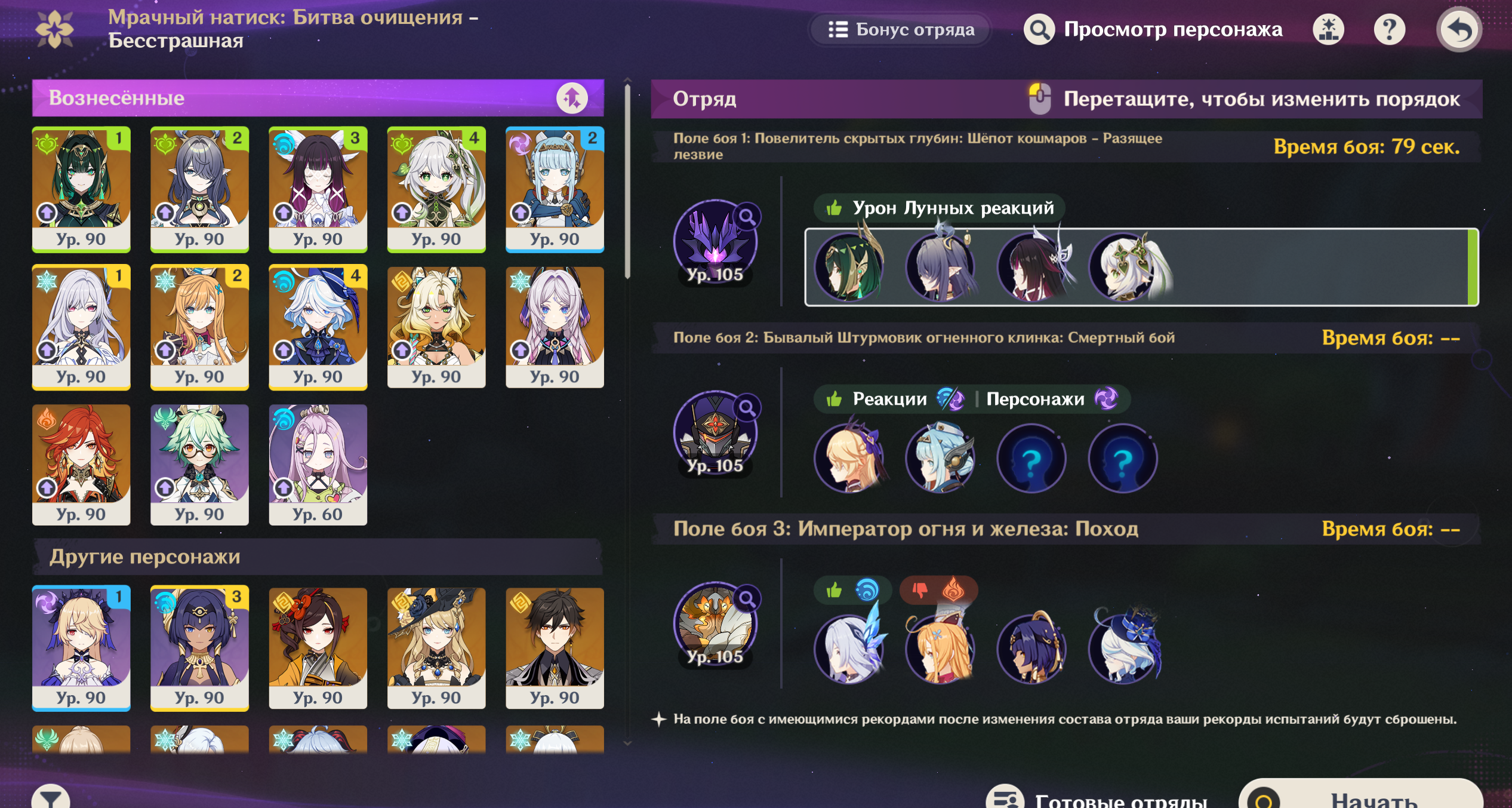The width and height of the screenshot is (1512, 808).
Task: Toggle the orange-haired character numbered 2
Action: click(199, 327)
